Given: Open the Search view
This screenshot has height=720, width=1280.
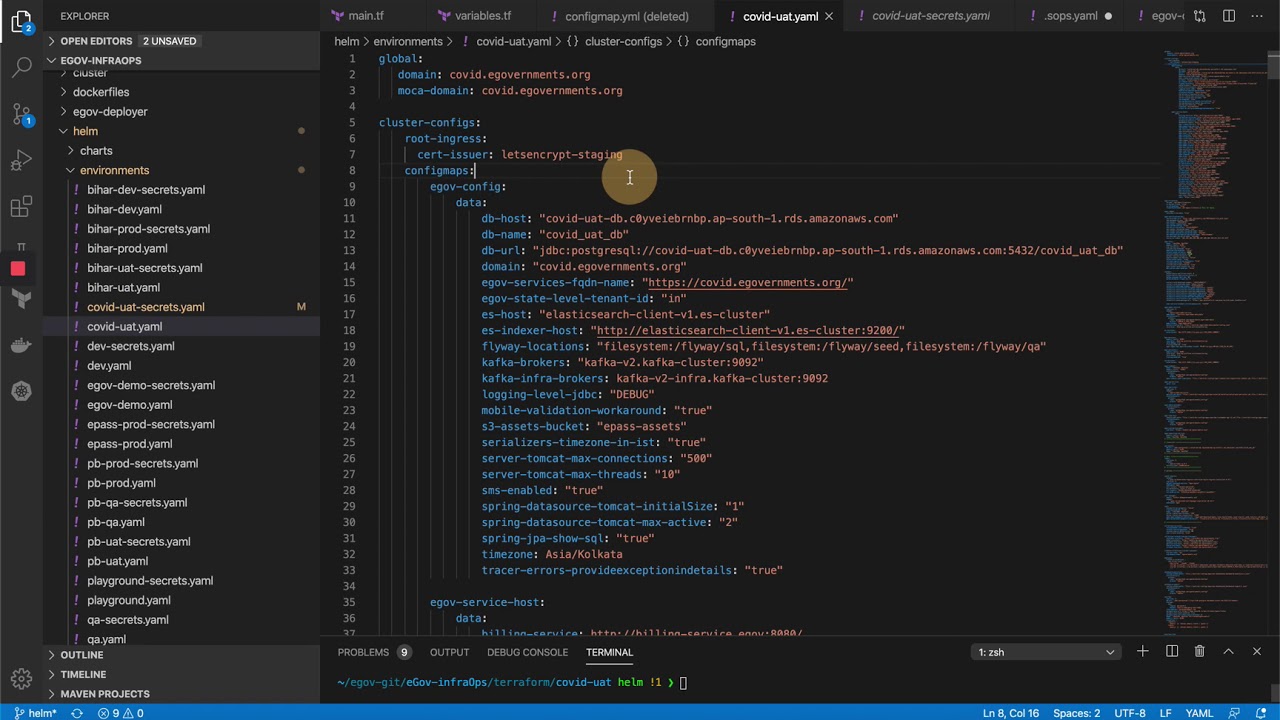Looking at the screenshot, I should [x=21, y=68].
